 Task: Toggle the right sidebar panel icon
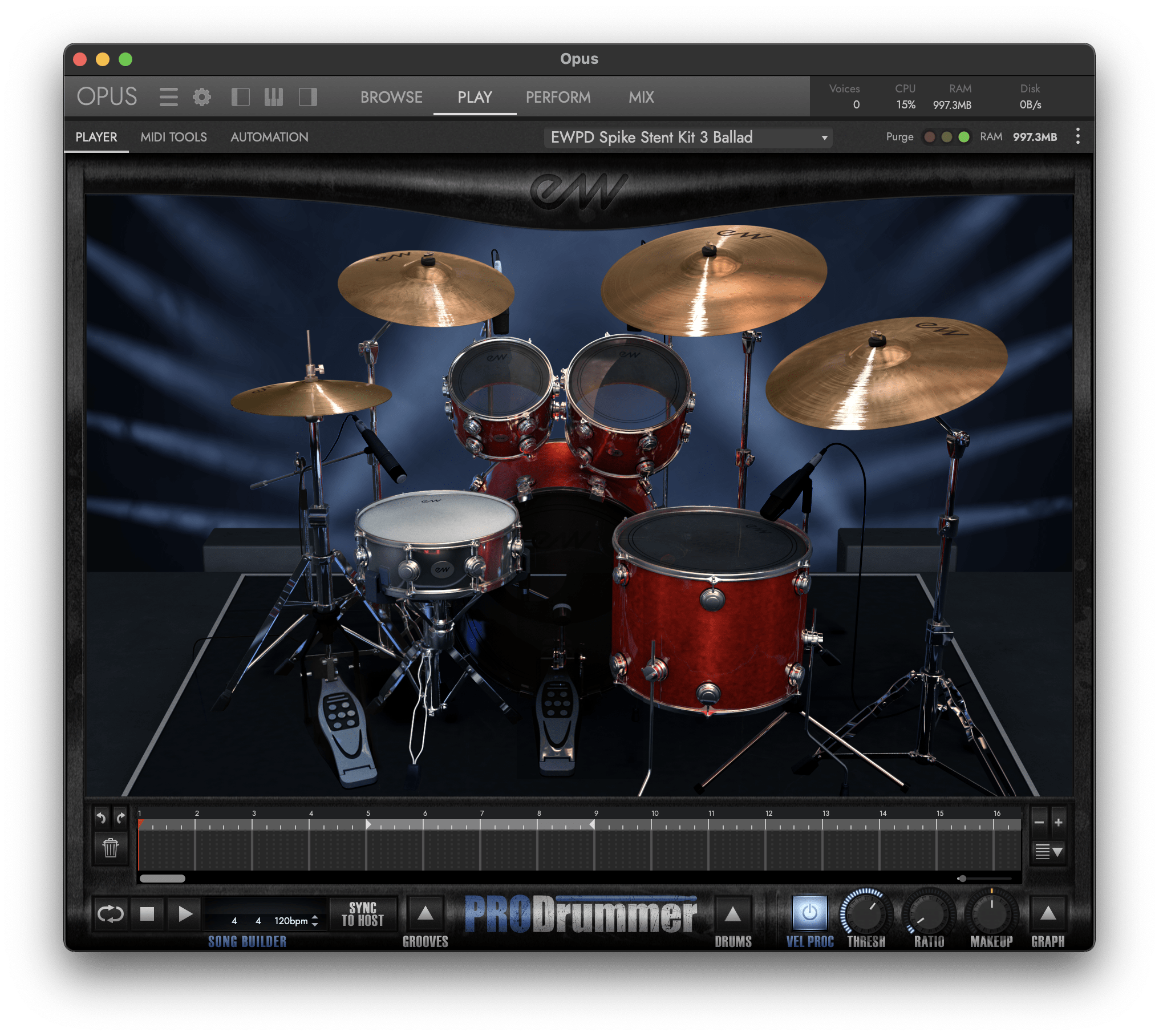(x=307, y=97)
